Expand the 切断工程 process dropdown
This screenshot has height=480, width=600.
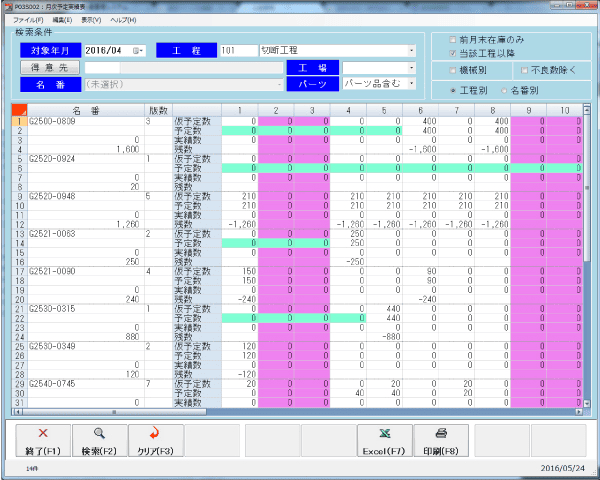pos(411,50)
